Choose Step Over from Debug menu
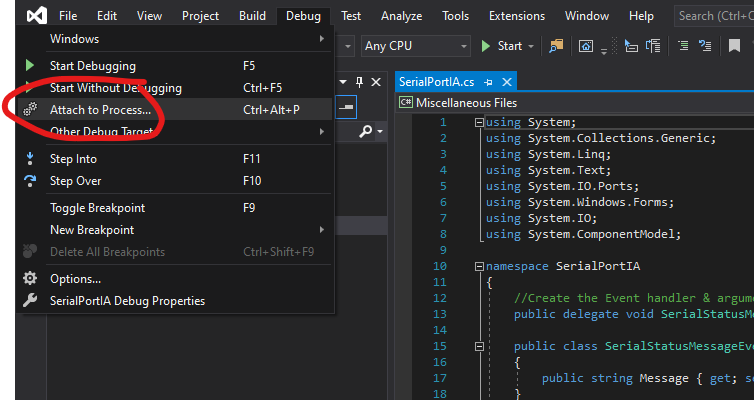The height and width of the screenshot is (400, 754). pos(175,181)
